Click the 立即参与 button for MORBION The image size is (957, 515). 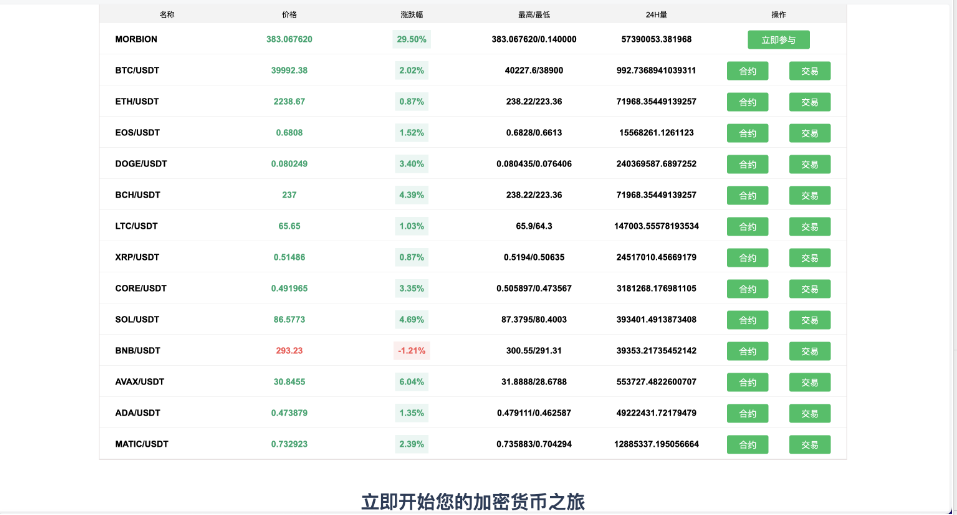[x=778, y=40]
